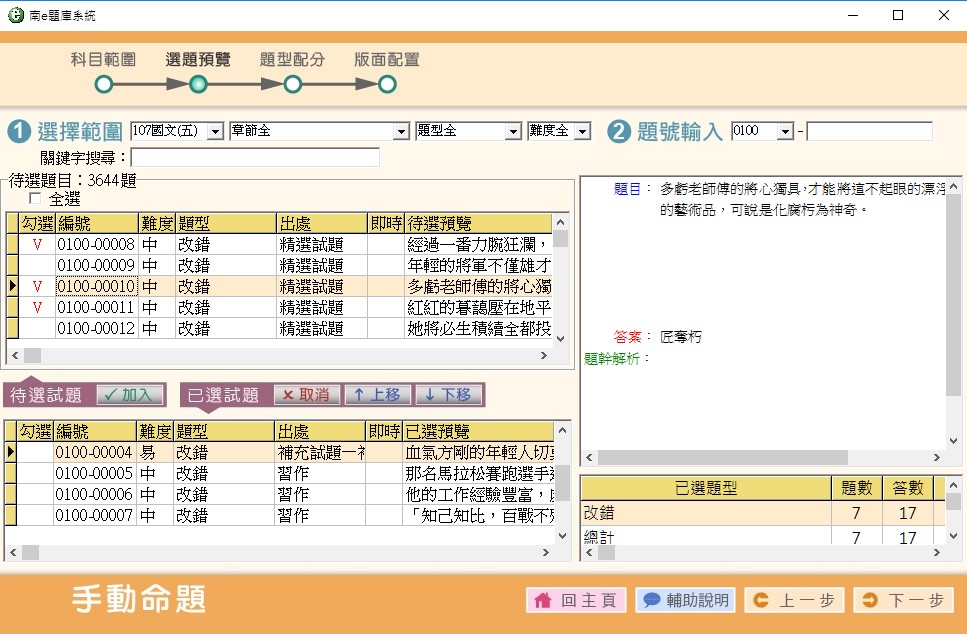Click the 加入 add button
The width and height of the screenshot is (967, 634).
click(x=130, y=395)
